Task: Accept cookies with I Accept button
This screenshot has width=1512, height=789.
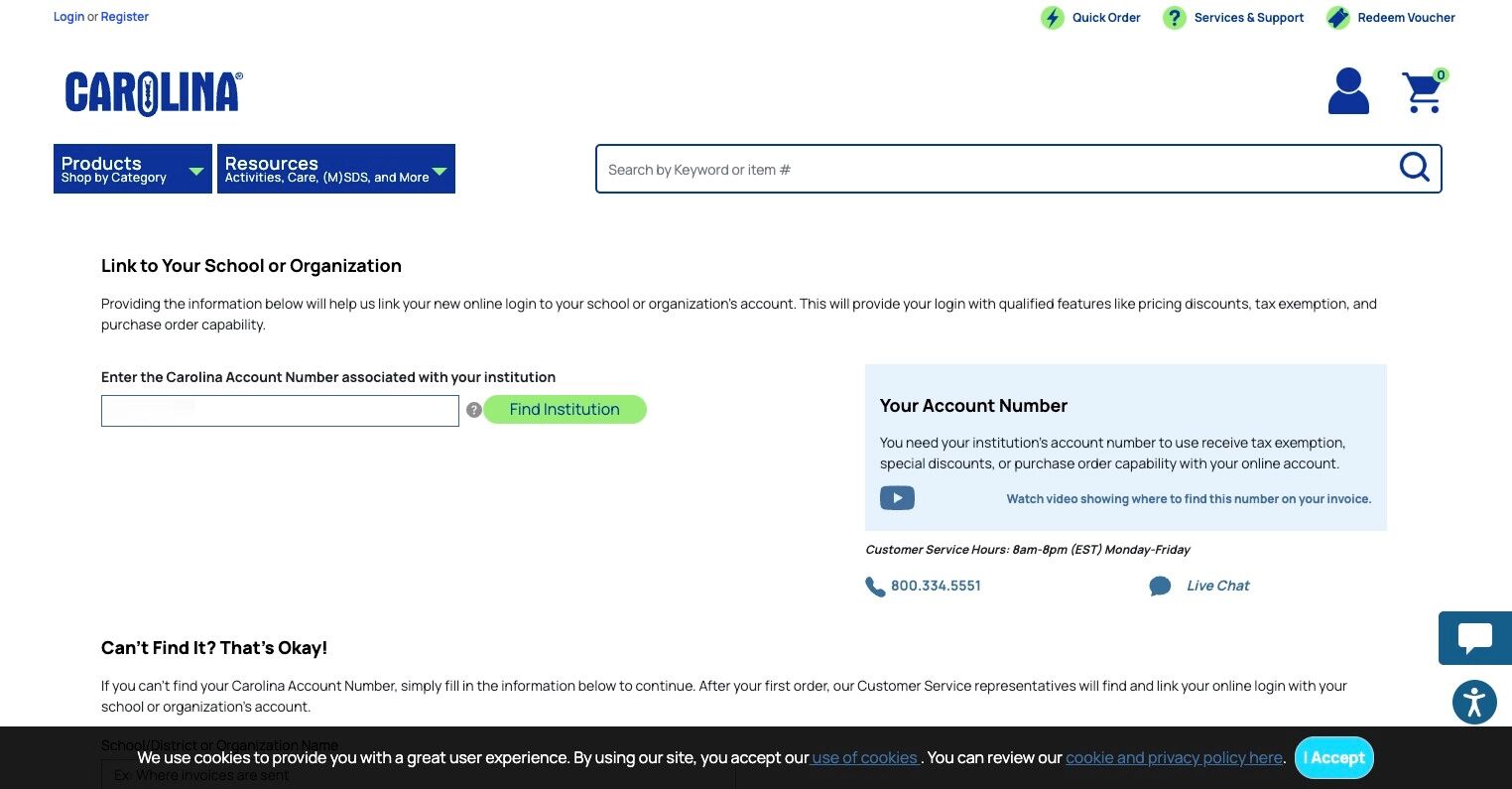Action: click(x=1334, y=758)
